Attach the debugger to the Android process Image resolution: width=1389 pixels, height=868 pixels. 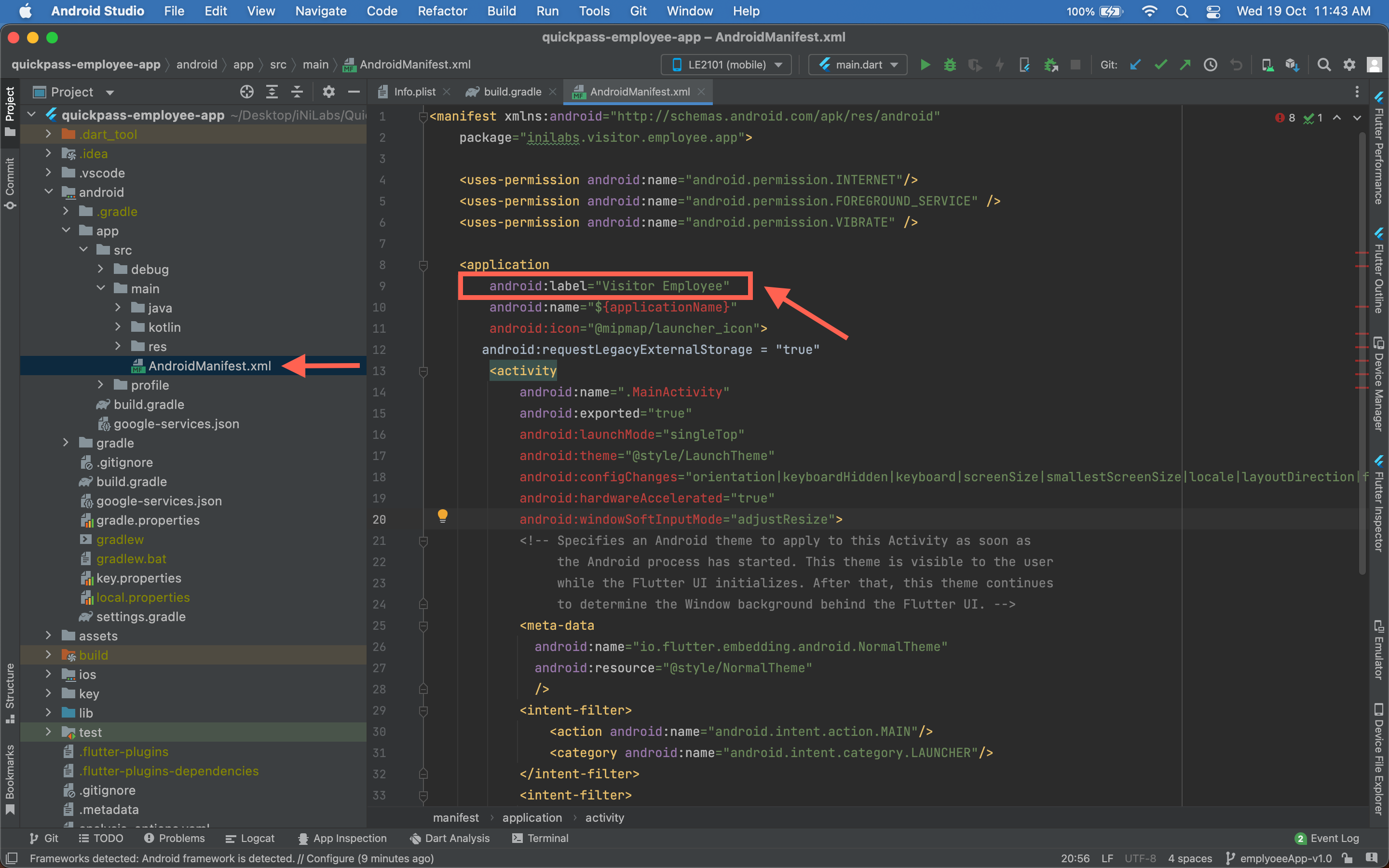coord(1051,64)
